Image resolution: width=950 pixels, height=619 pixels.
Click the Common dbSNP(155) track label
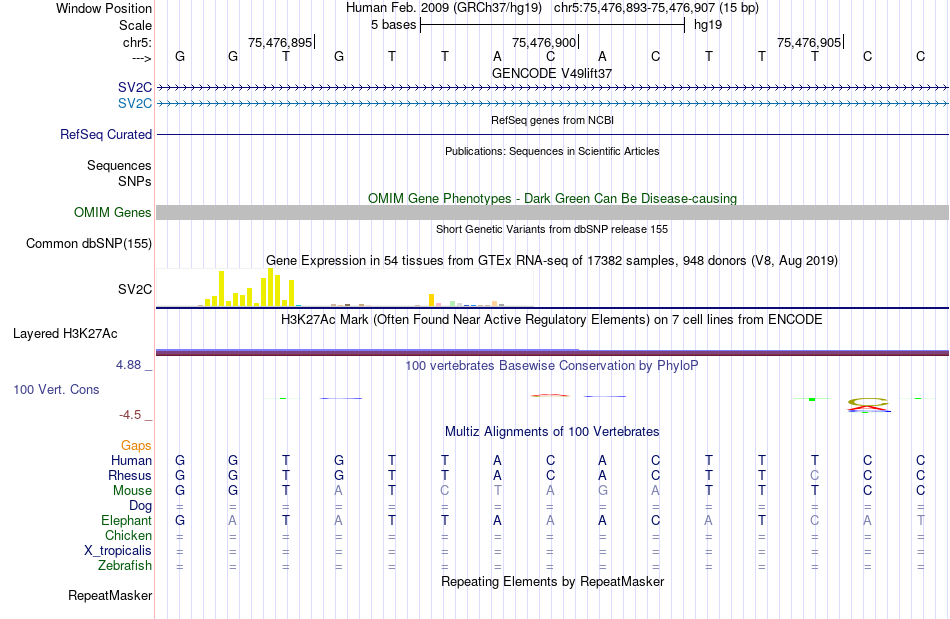coord(88,243)
